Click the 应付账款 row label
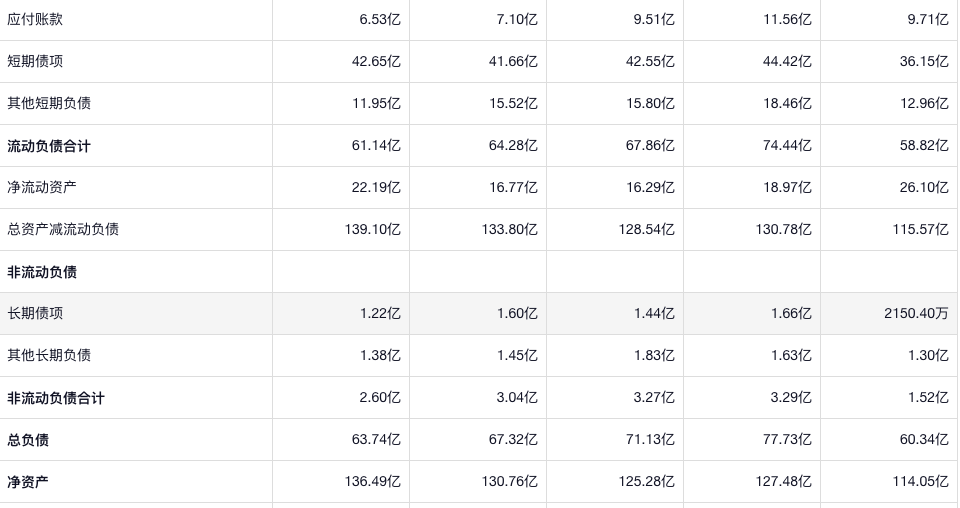 (x=35, y=19)
